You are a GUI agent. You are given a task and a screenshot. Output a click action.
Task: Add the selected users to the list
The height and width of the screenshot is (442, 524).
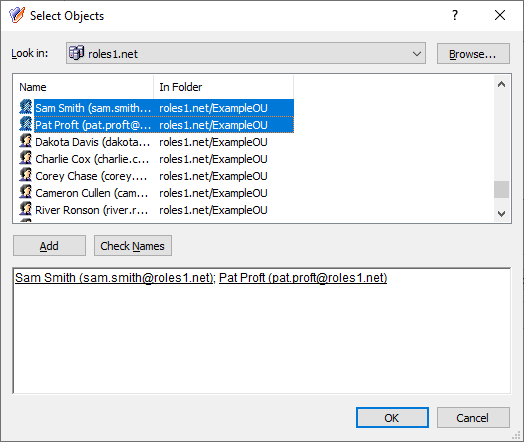click(x=49, y=246)
